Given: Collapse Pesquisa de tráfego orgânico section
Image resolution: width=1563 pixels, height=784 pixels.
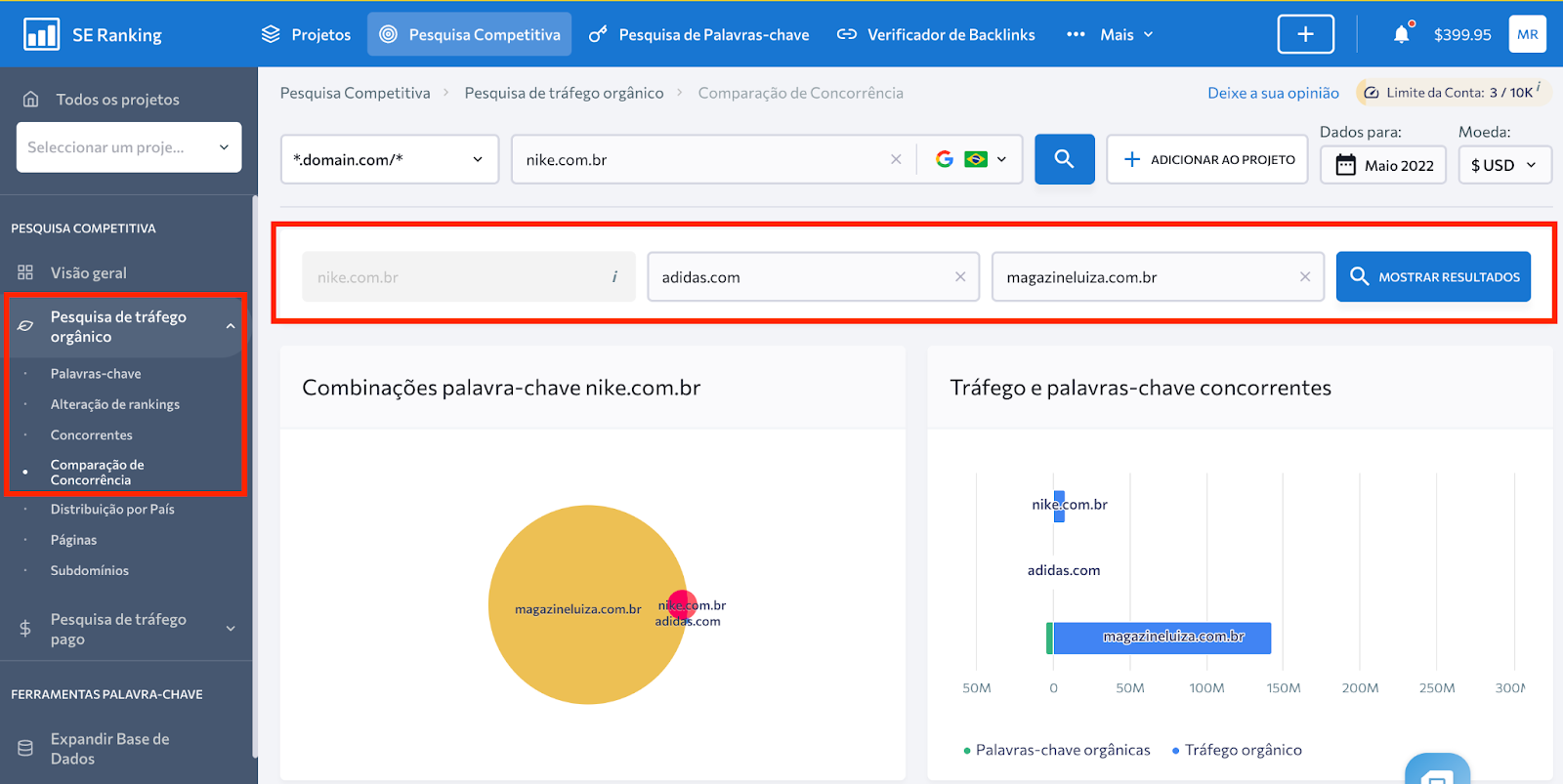Looking at the screenshot, I should 231,326.
